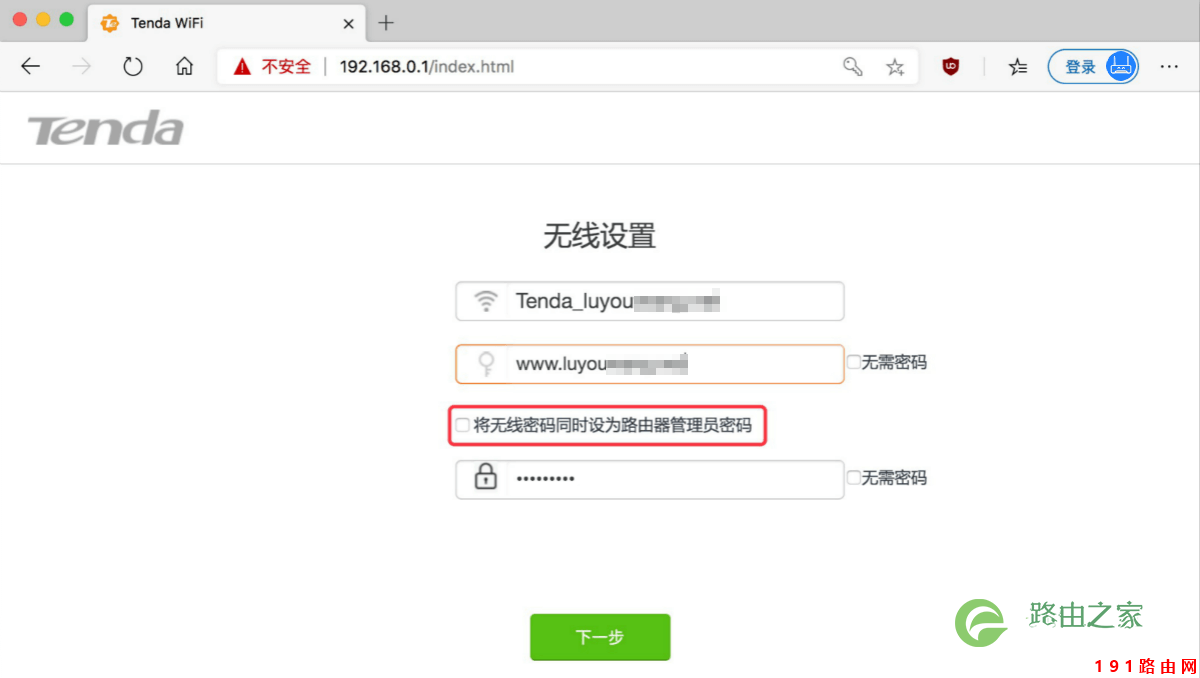Viewport: 1200px width, 678px height.
Task: Click the green 下一步 button
Action: (x=600, y=637)
